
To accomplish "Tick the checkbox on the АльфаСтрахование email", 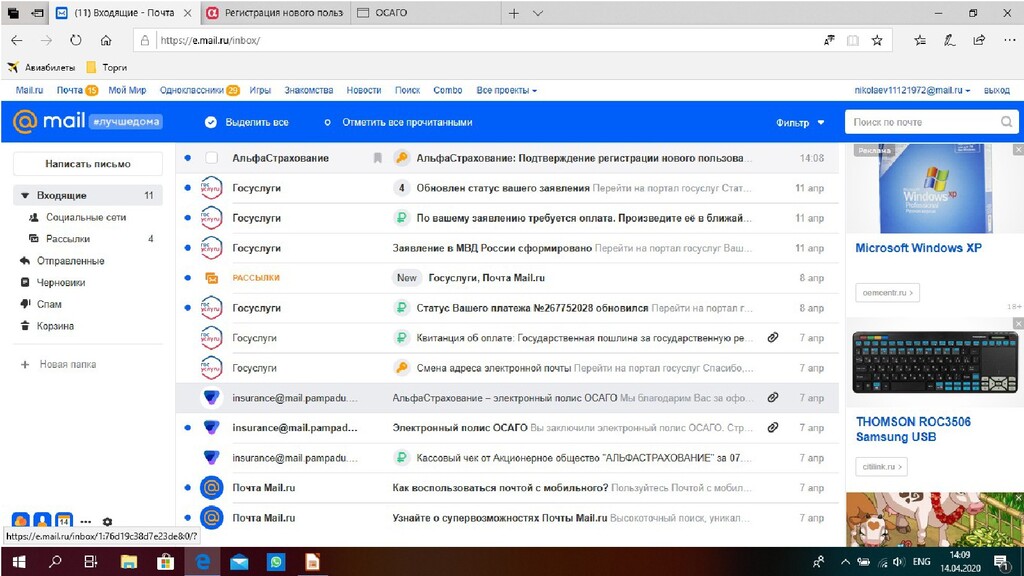I will pyautogui.click(x=212, y=158).
